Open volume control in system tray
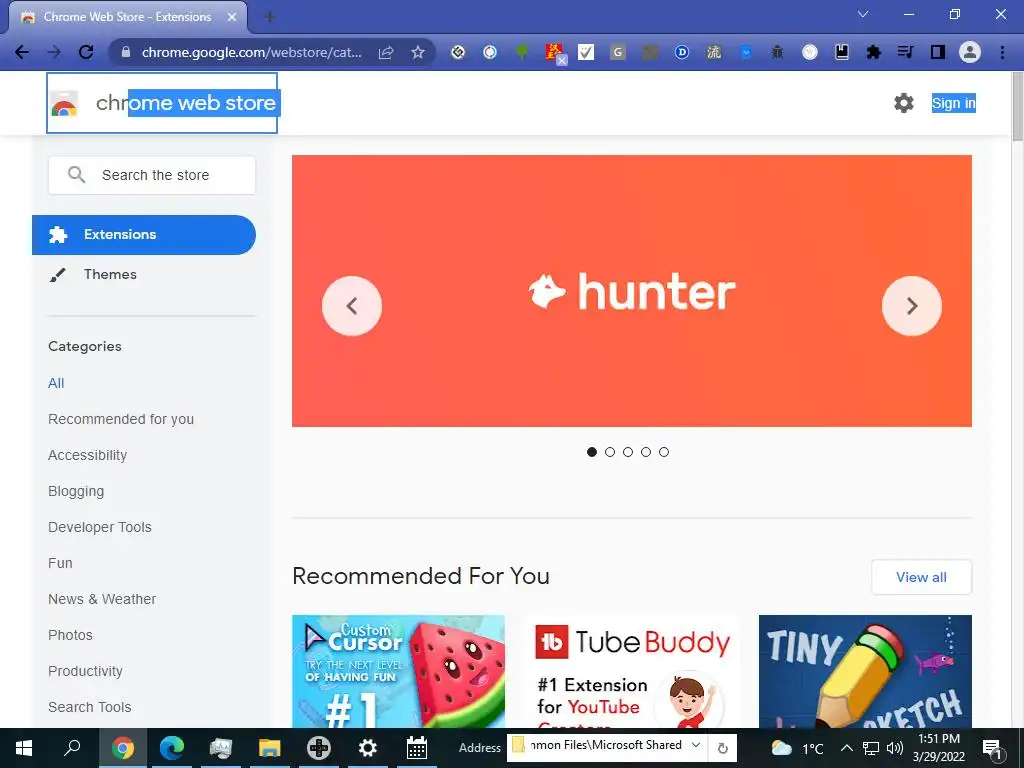The width and height of the screenshot is (1024, 768). click(x=895, y=748)
